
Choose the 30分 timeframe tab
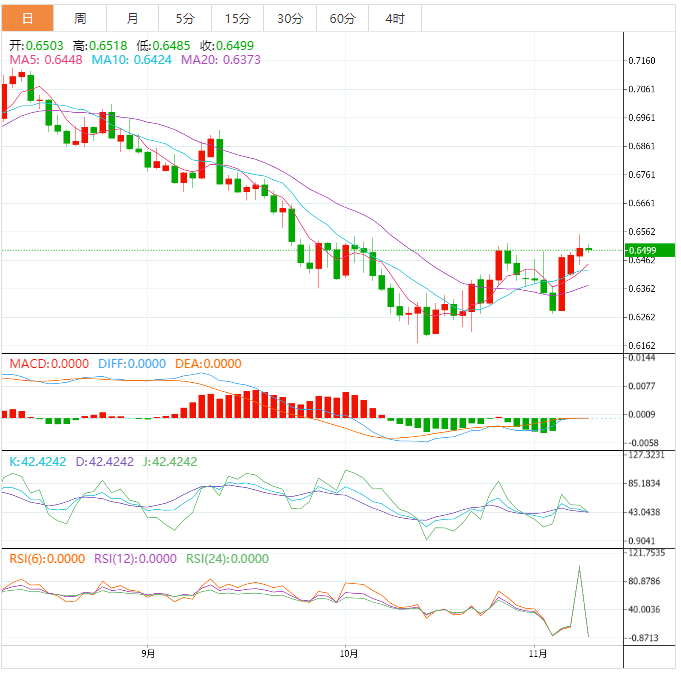(x=290, y=18)
